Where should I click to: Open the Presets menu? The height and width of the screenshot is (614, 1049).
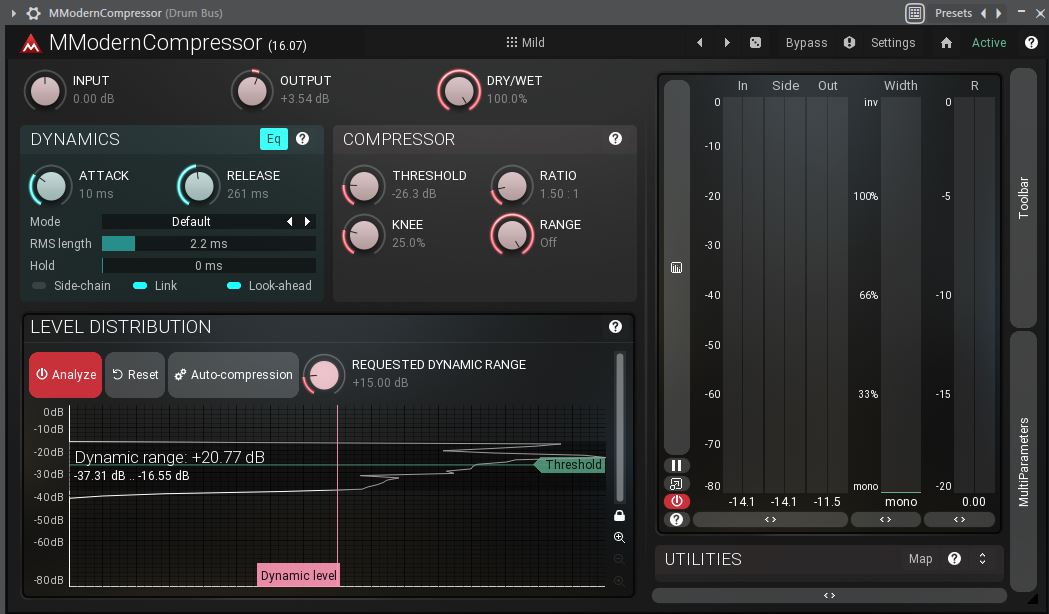click(953, 13)
